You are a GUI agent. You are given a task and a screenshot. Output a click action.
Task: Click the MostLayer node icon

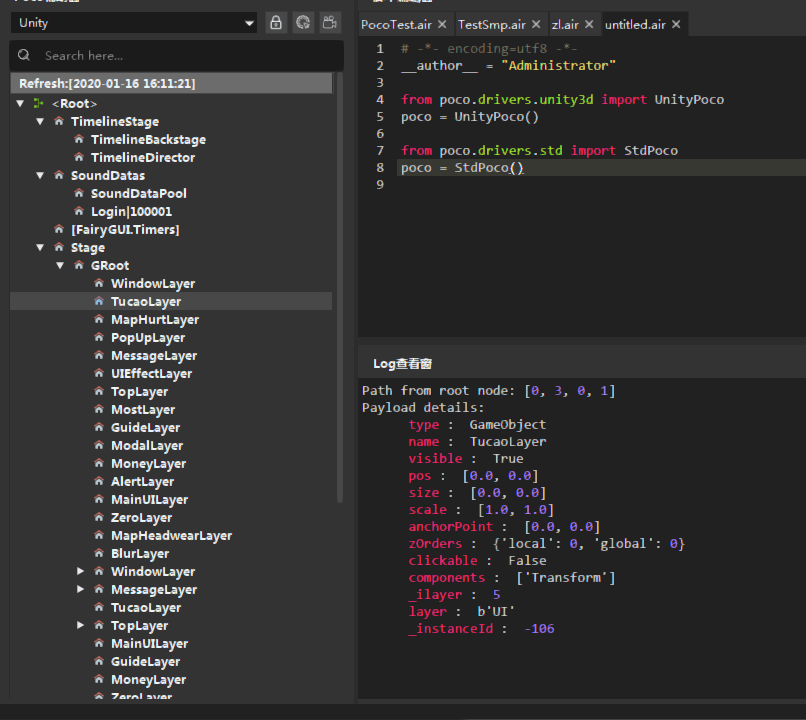(x=99, y=409)
